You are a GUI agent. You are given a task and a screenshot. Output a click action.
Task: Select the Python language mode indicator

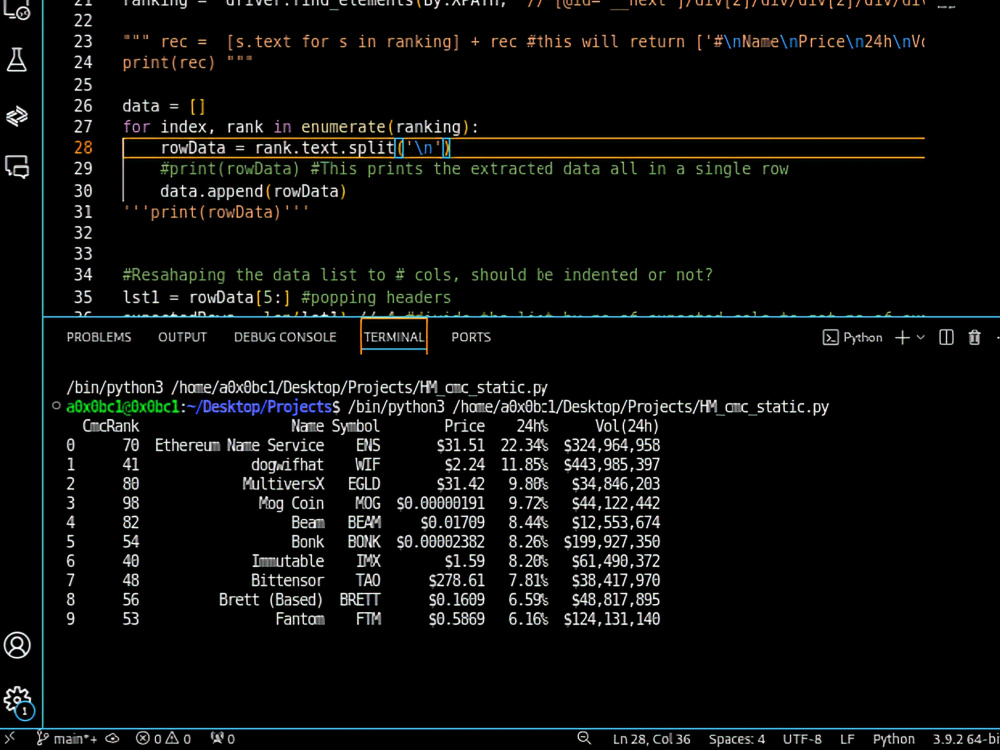click(x=893, y=739)
